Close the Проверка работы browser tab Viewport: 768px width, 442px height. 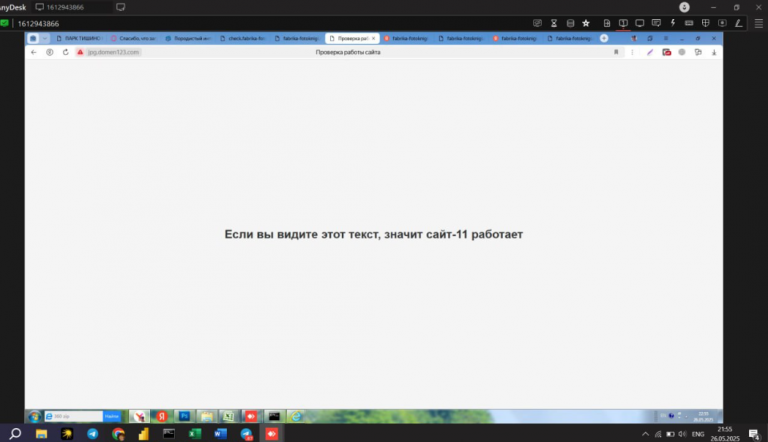(373, 38)
